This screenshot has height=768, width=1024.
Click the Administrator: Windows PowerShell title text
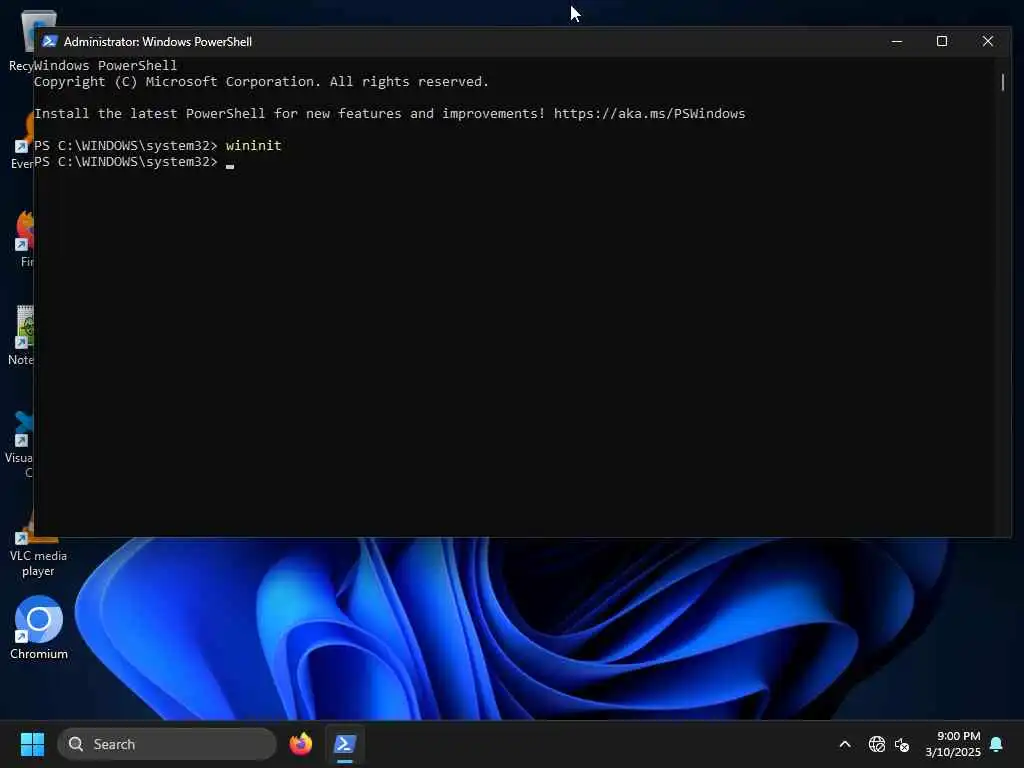pyautogui.click(x=158, y=42)
